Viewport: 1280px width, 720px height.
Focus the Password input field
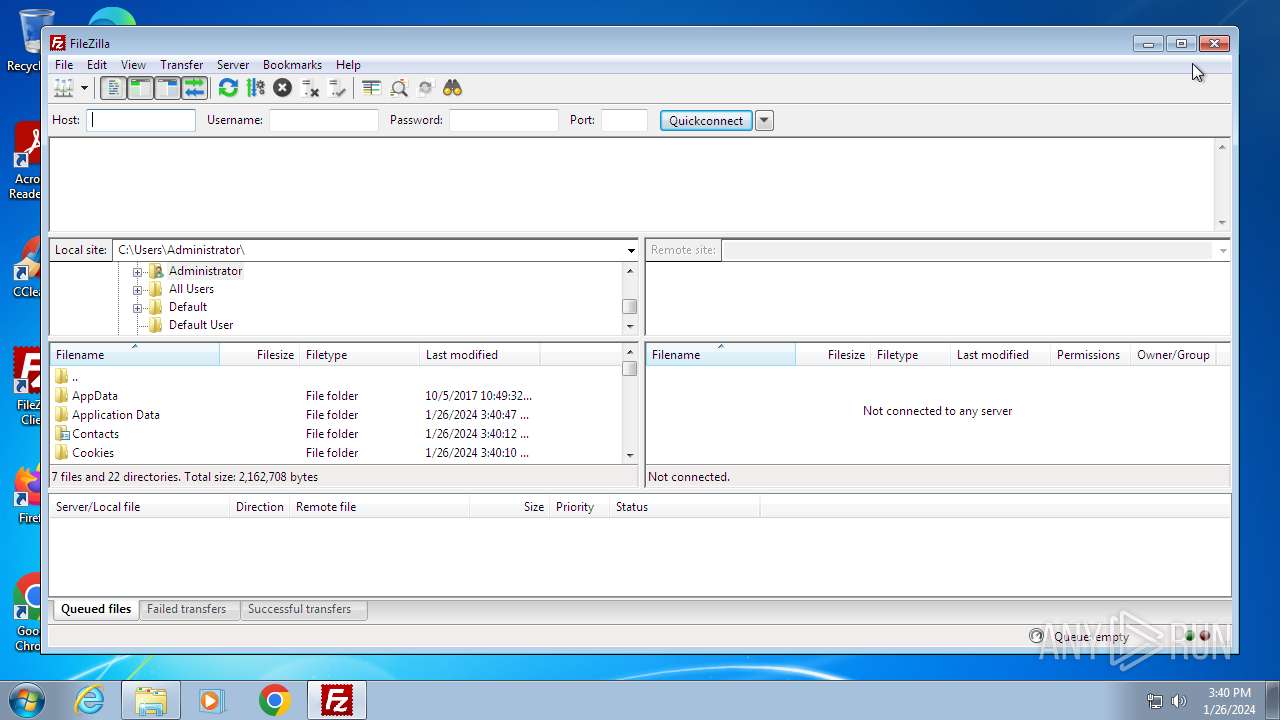pos(504,120)
